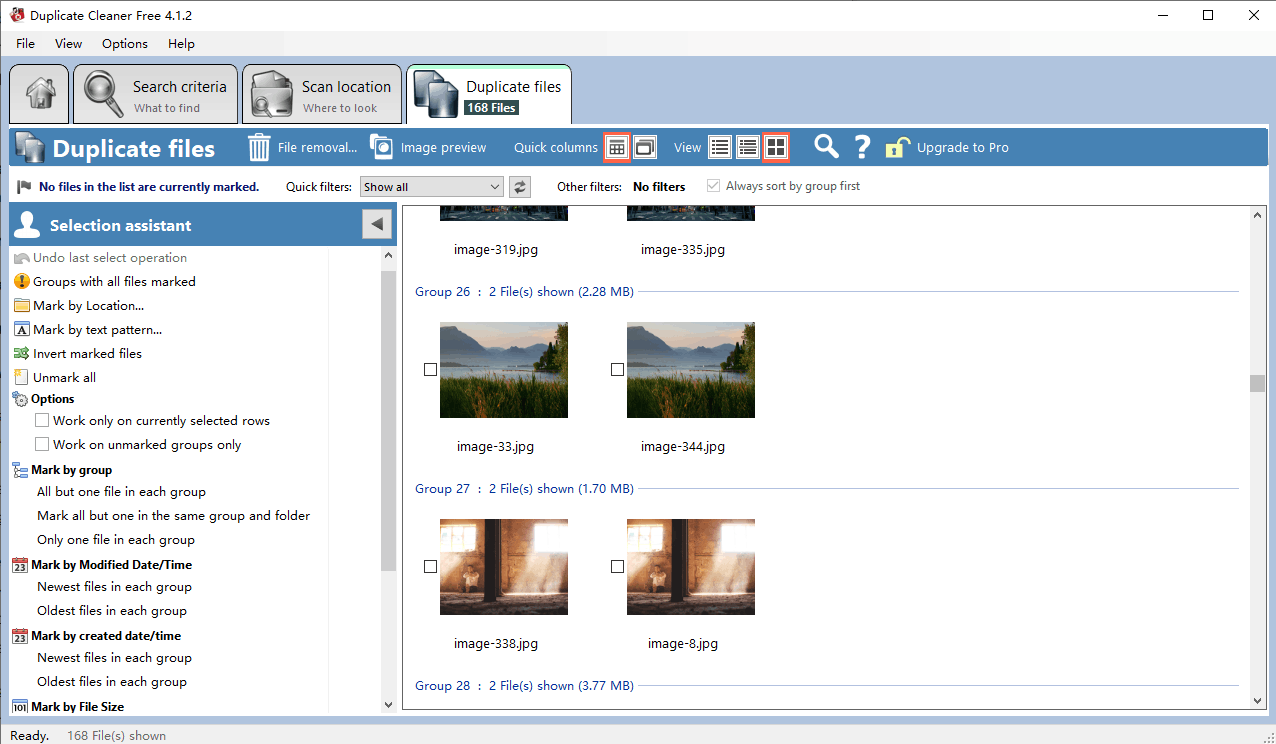The image size is (1276, 744).
Task: Select Oldest files under Mark by Modified Date/Time
Action: pyautogui.click(x=112, y=611)
